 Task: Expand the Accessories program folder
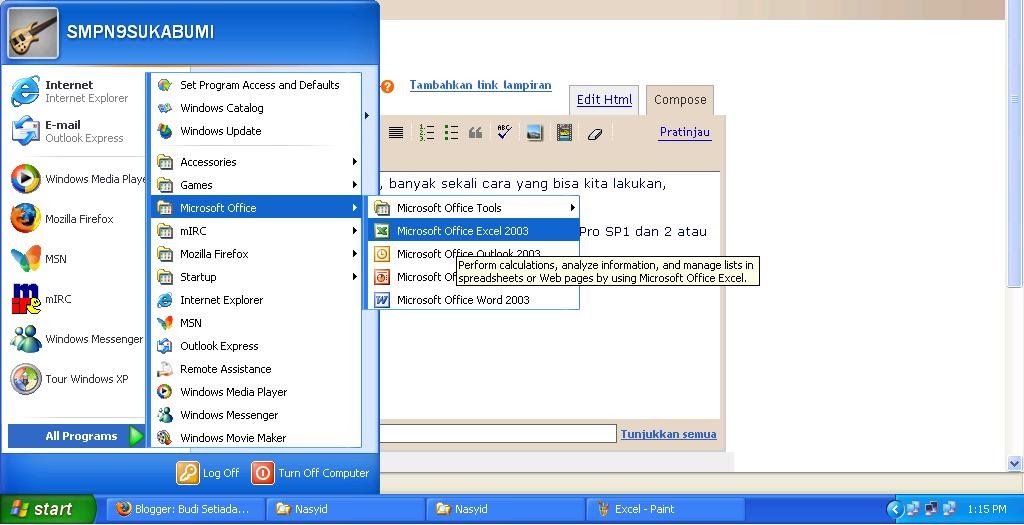point(256,162)
